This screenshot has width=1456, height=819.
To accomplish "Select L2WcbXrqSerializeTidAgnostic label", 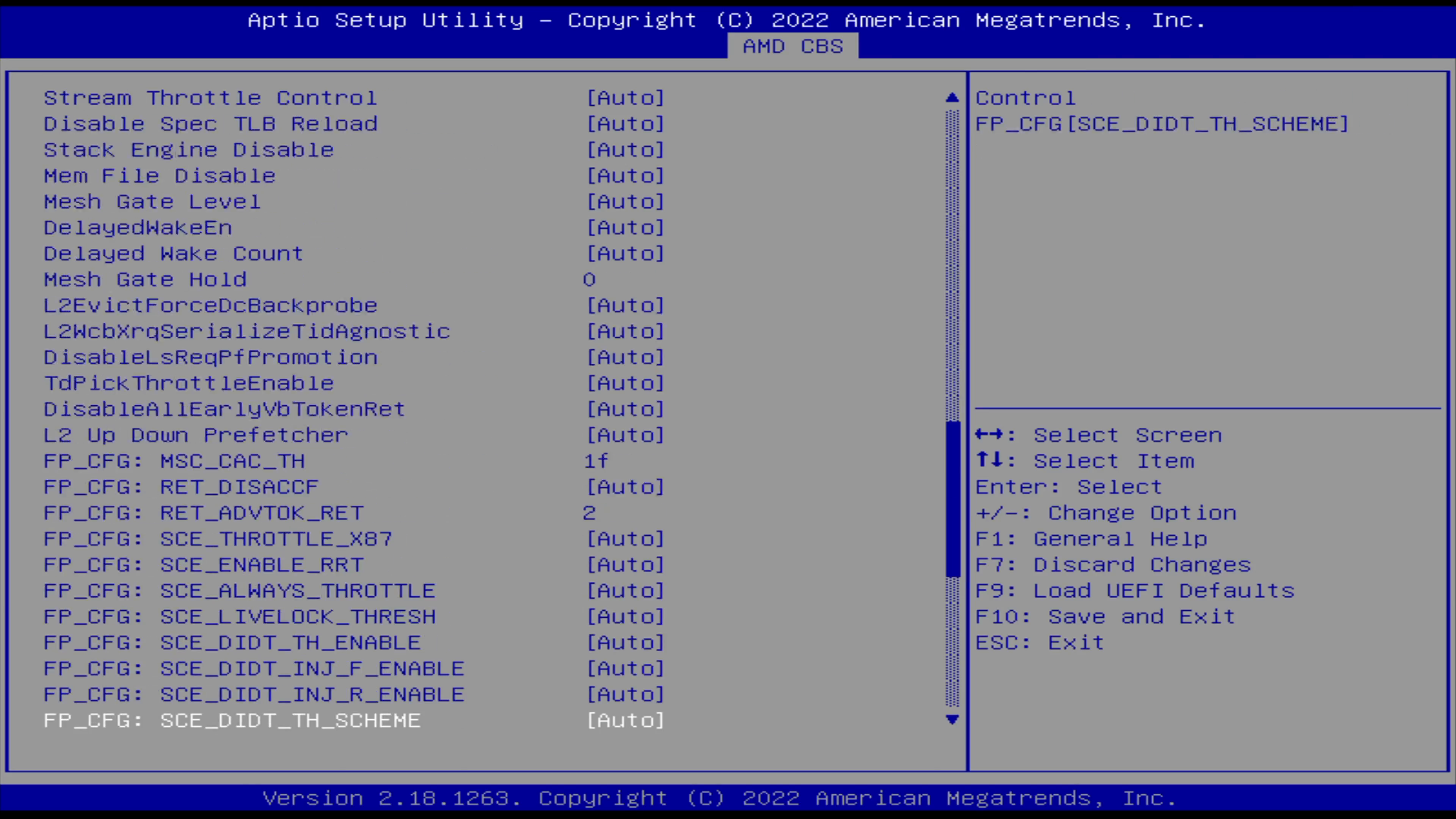I will click(247, 332).
